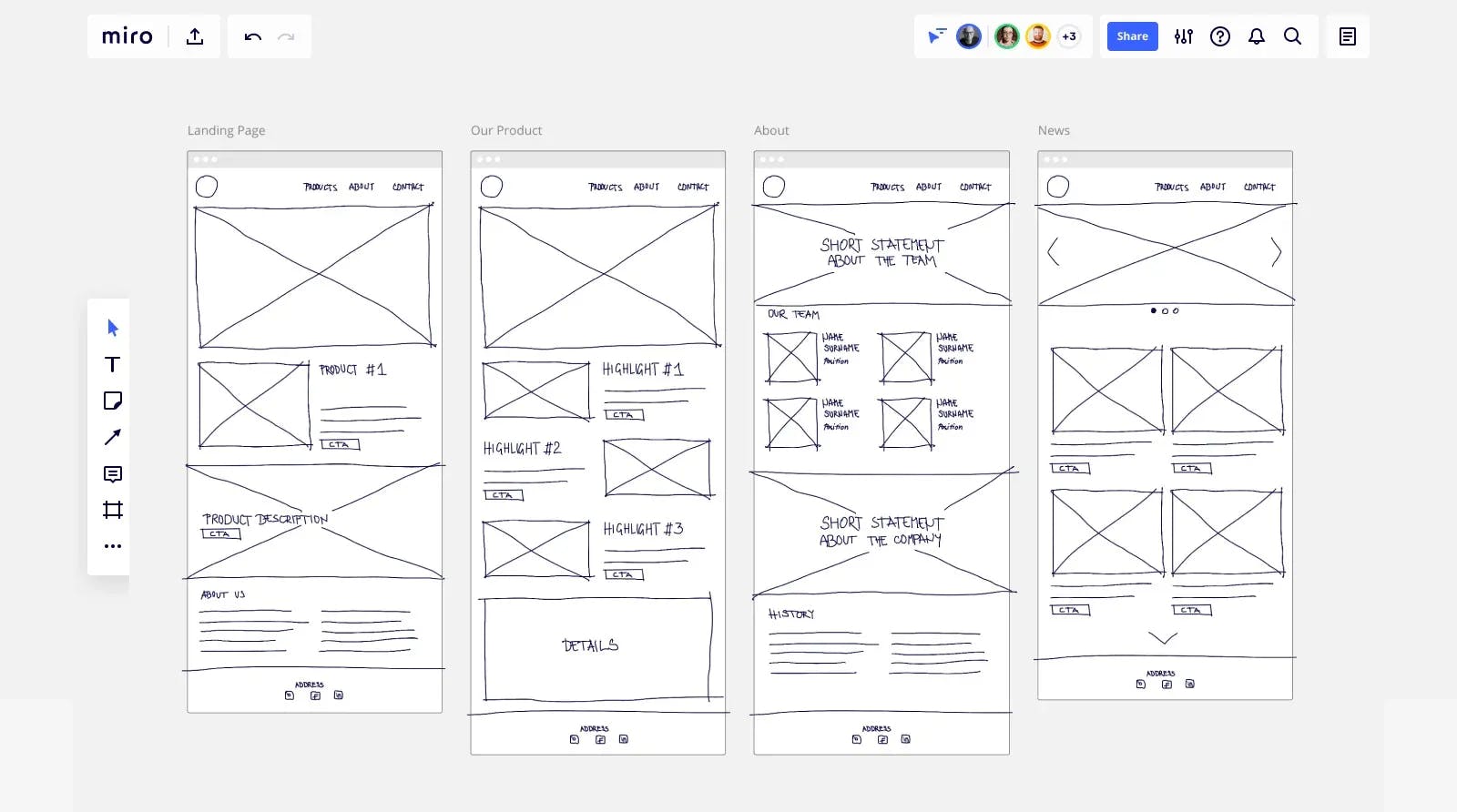Open notifications bell
Image resolution: width=1457 pixels, height=812 pixels.
1257,36
